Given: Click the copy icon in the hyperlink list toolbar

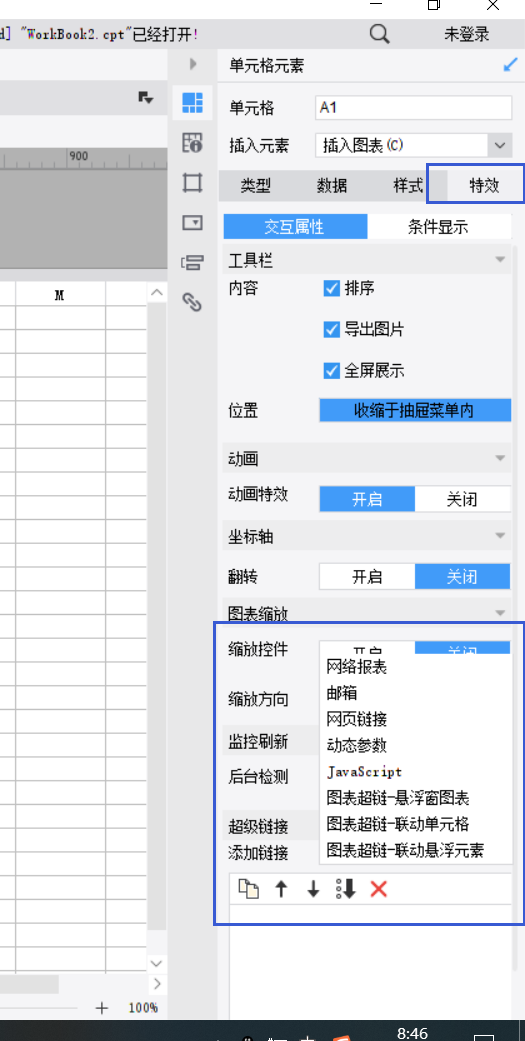Looking at the screenshot, I should tap(249, 889).
